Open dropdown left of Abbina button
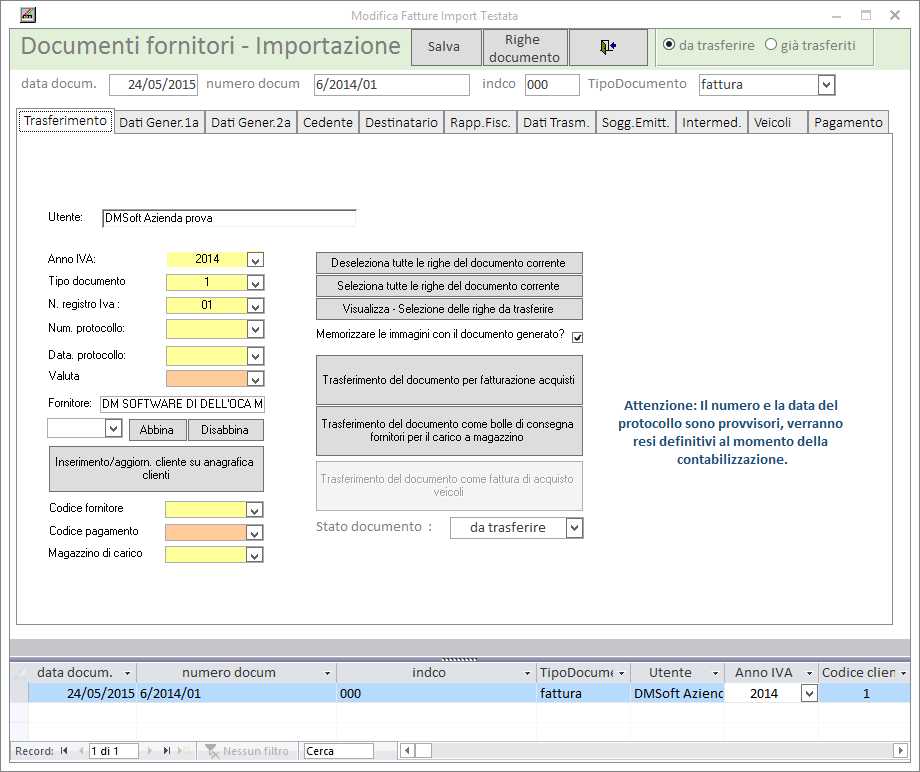Viewport: 920px width, 772px height. pyautogui.click(x=113, y=429)
